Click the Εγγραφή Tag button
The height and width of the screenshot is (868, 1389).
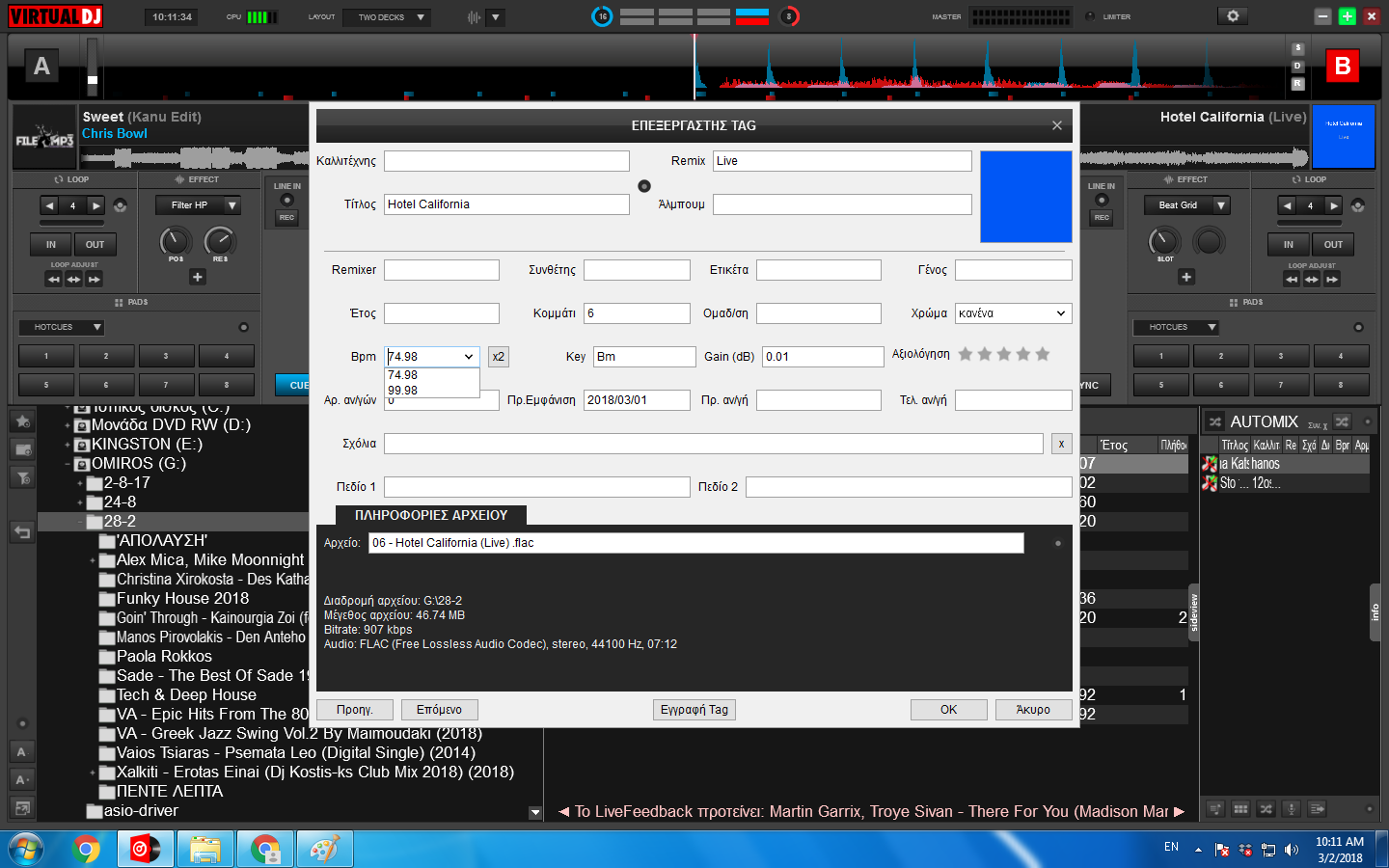pyautogui.click(x=694, y=710)
